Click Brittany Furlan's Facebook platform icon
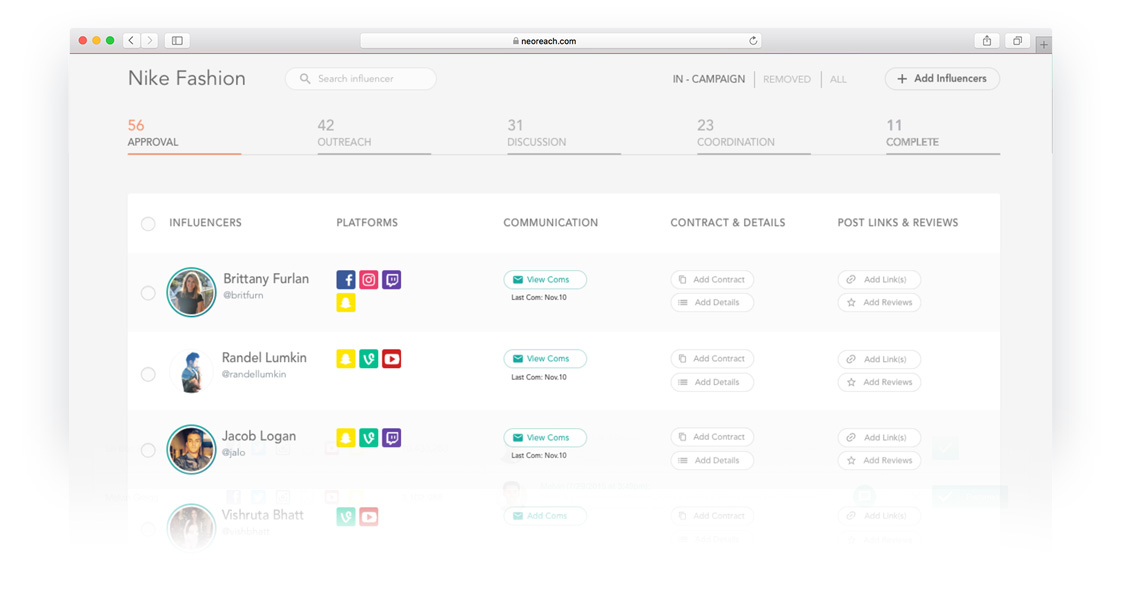This screenshot has height=600, width=1129. (x=345, y=280)
